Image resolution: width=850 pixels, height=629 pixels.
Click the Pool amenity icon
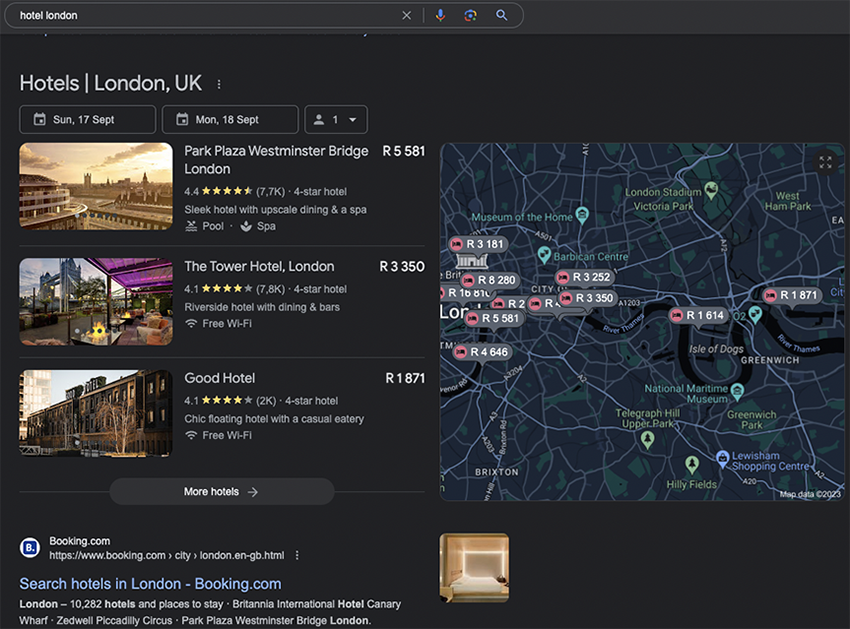point(191,226)
